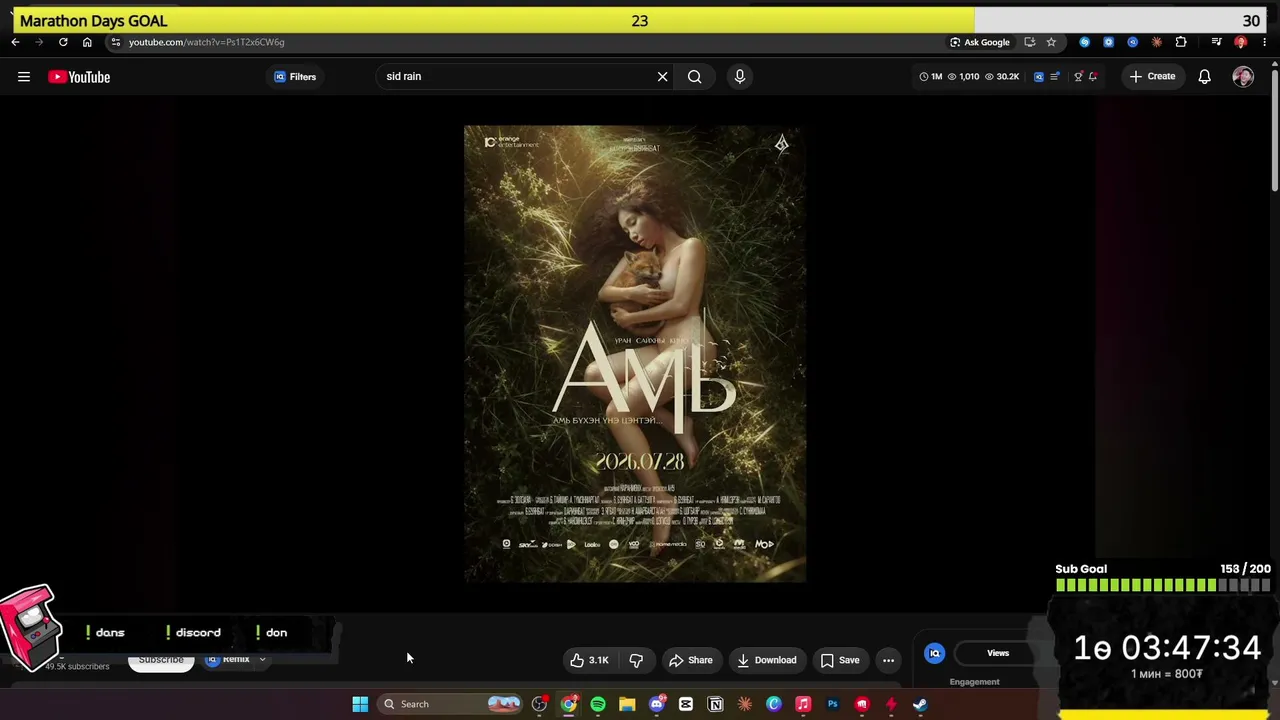Submit search with the magnifier icon
The width and height of the screenshot is (1280, 720).
pyautogui.click(x=694, y=77)
